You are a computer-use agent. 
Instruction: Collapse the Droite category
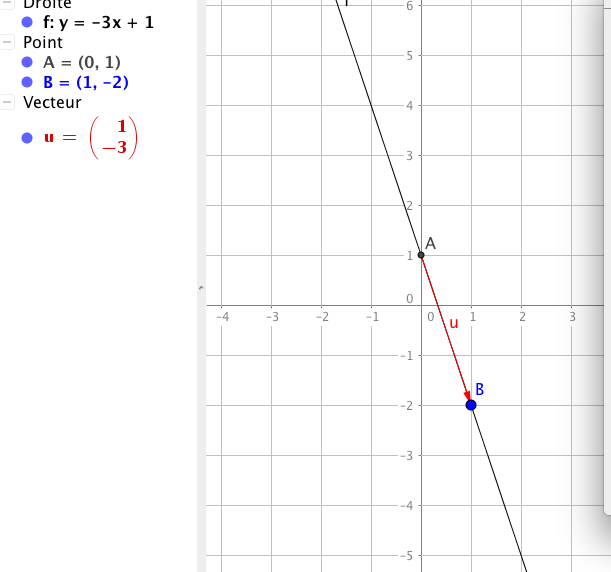coord(8,4)
